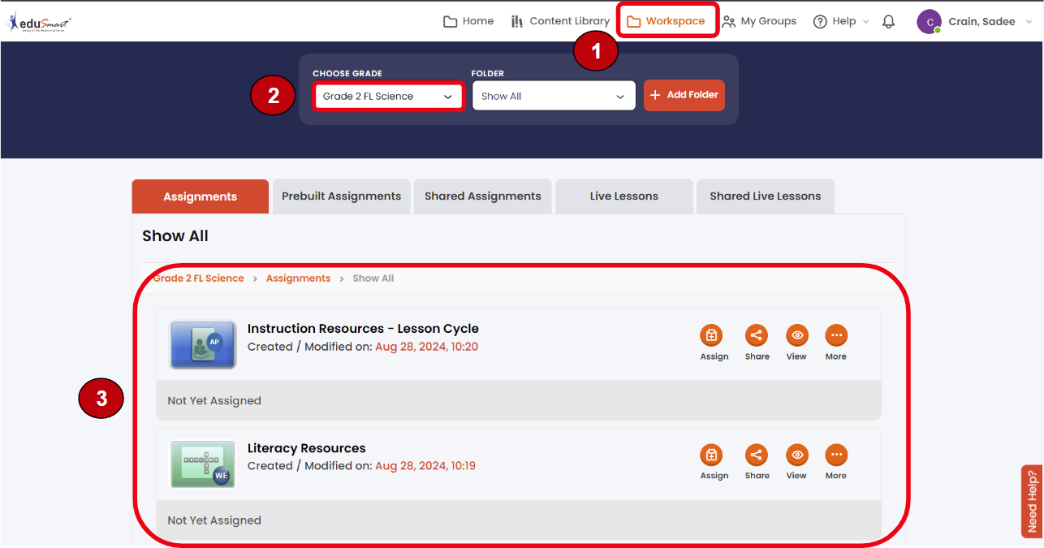Switch to the Shared Live Lessons tab
This screenshot has width=1044, height=548.
tap(765, 196)
